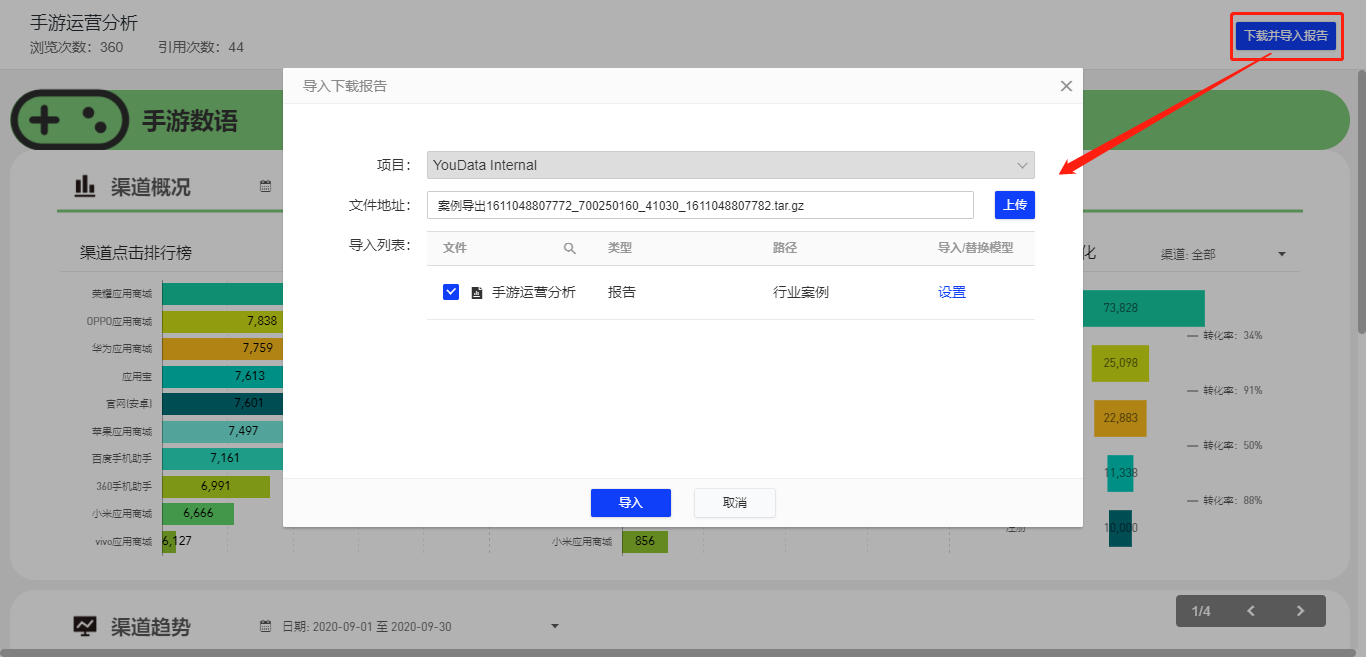Screen dimensions: 1366x657
Task: Click the search icon in file column
Action: coord(570,248)
